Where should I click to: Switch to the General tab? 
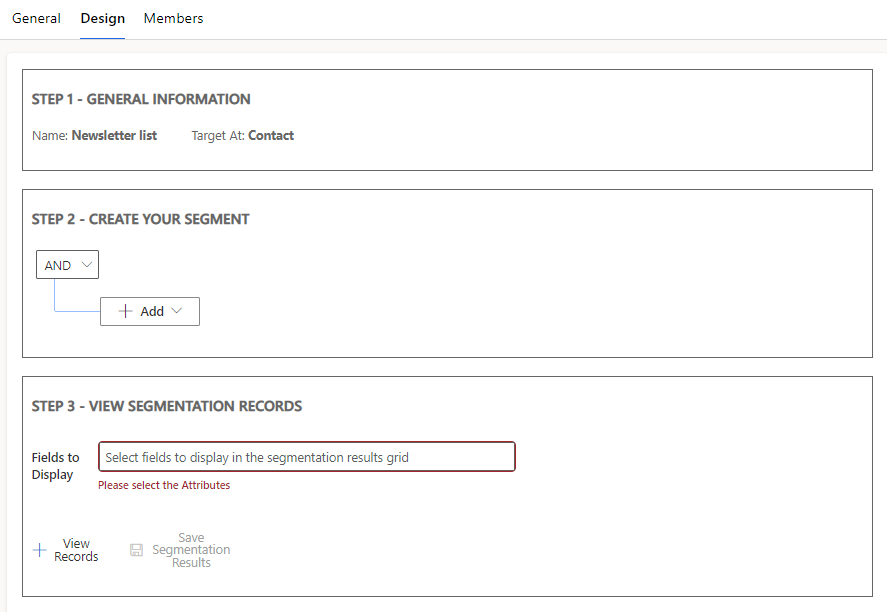tap(36, 18)
